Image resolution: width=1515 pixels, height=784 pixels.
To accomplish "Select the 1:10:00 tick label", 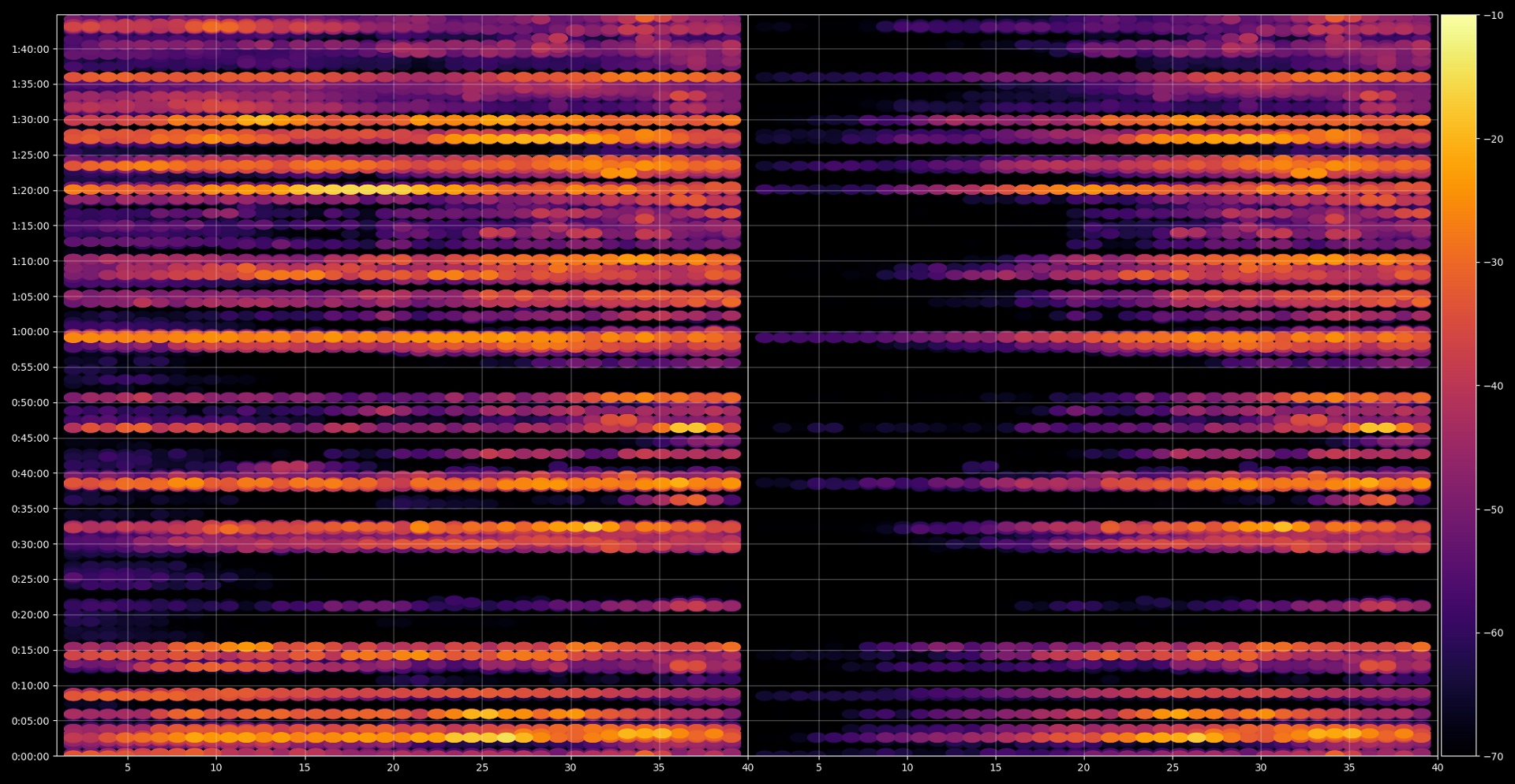I will coord(30,261).
